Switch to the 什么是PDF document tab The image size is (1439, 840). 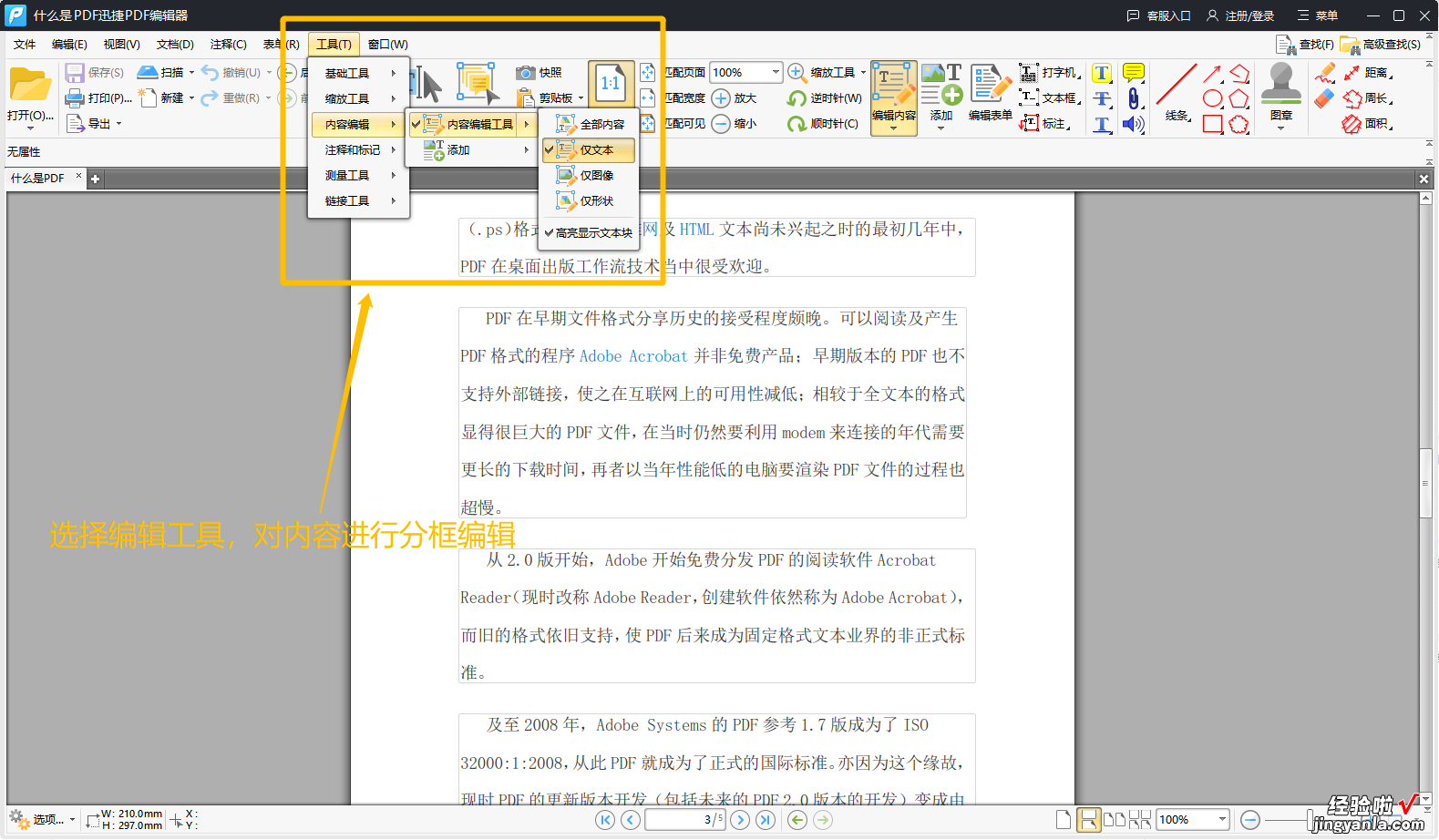[45, 179]
